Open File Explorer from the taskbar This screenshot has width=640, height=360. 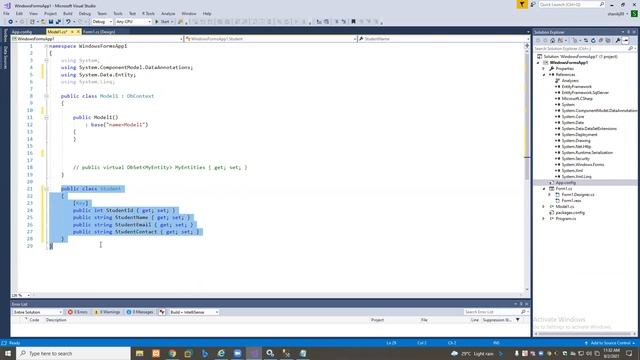pos(140,353)
